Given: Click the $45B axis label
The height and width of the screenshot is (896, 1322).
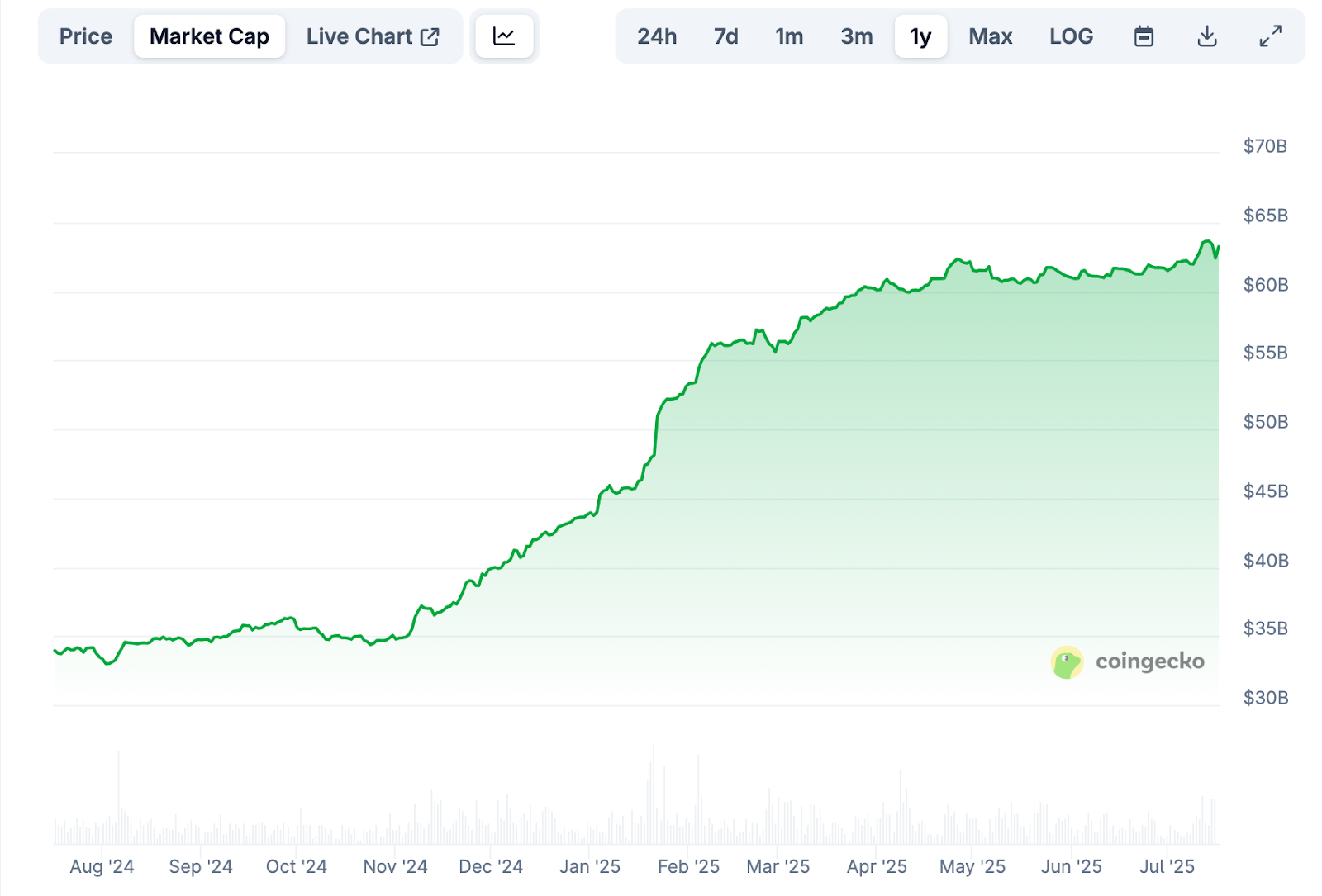Looking at the screenshot, I should point(1265,491).
